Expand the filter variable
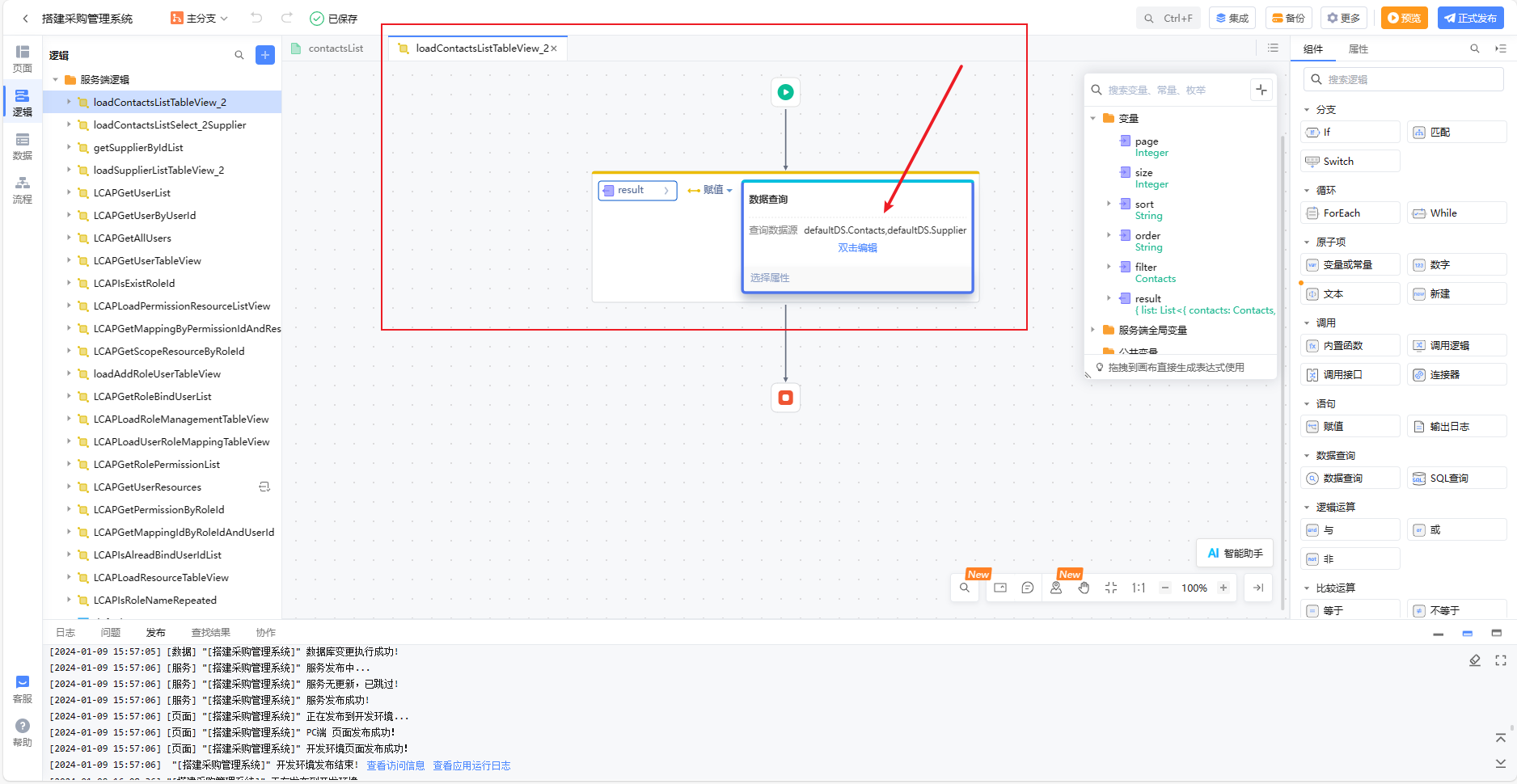The width and height of the screenshot is (1517, 784). click(1109, 266)
